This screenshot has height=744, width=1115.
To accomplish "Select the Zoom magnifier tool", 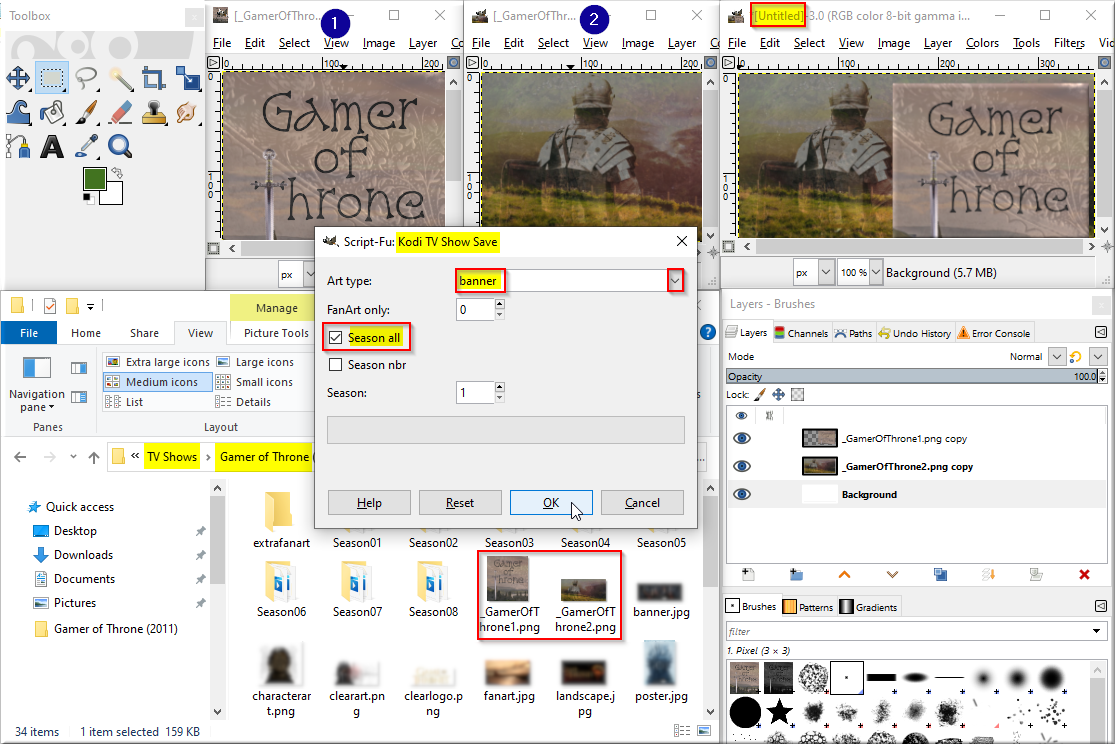I will click(x=120, y=147).
